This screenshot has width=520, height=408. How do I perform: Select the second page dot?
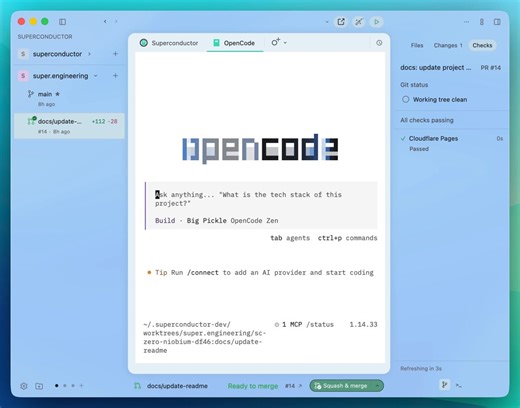tap(65, 386)
